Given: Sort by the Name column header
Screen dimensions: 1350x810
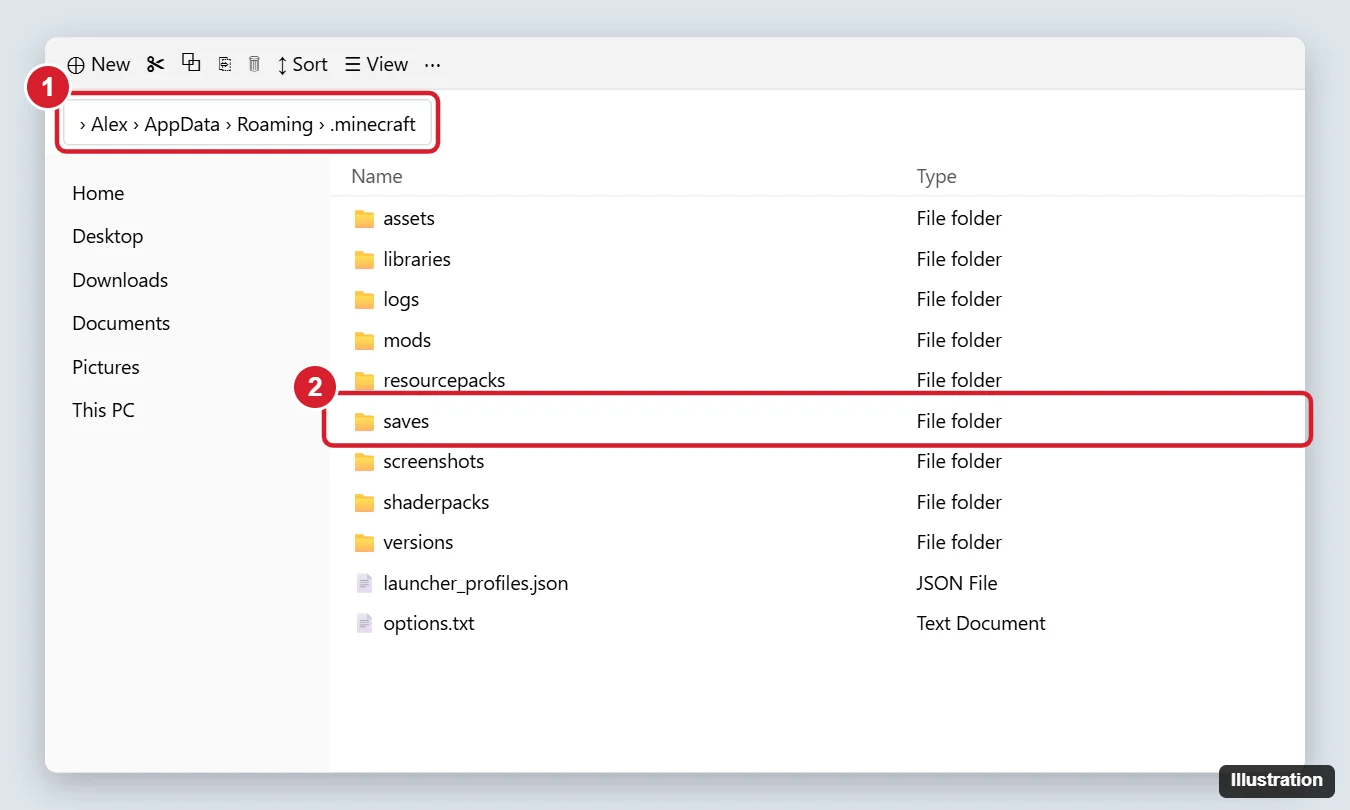Looking at the screenshot, I should pyautogui.click(x=377, y=176).
